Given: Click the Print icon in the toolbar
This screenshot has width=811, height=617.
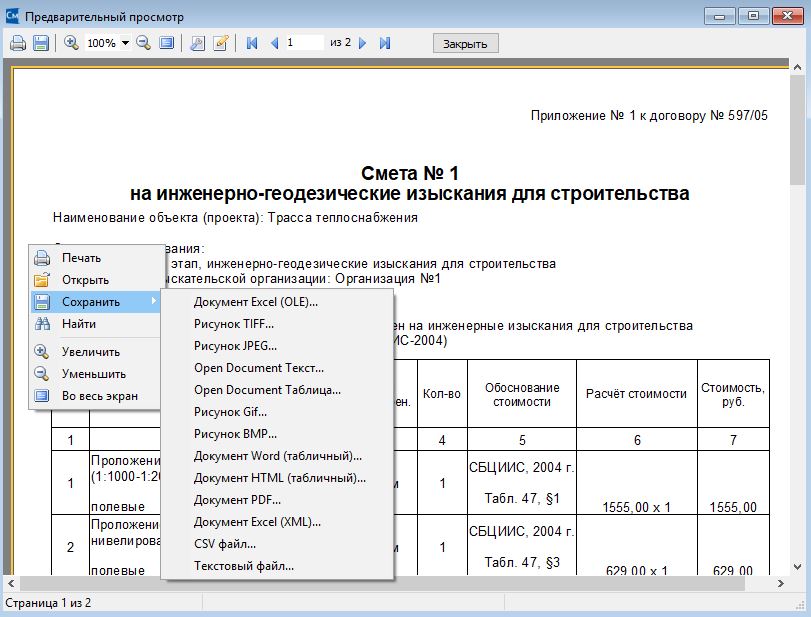Looking at the screenshot, I should (18, 43).
